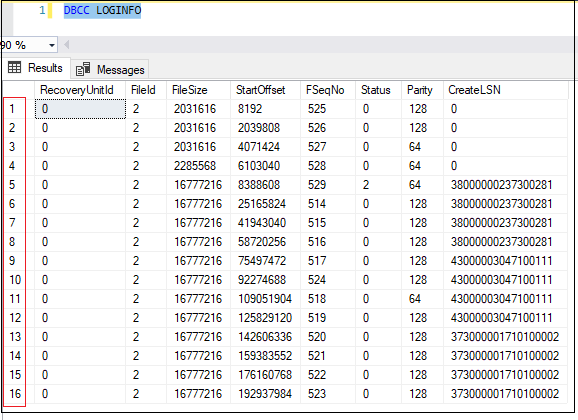This screenshot has width=578, height=420.
Task: Switch to the Results tab
Action: pos(36,68)
